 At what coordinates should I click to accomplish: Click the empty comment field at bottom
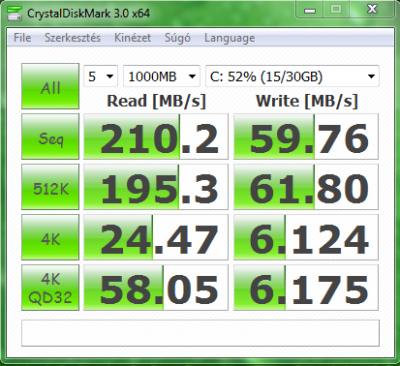200,333
